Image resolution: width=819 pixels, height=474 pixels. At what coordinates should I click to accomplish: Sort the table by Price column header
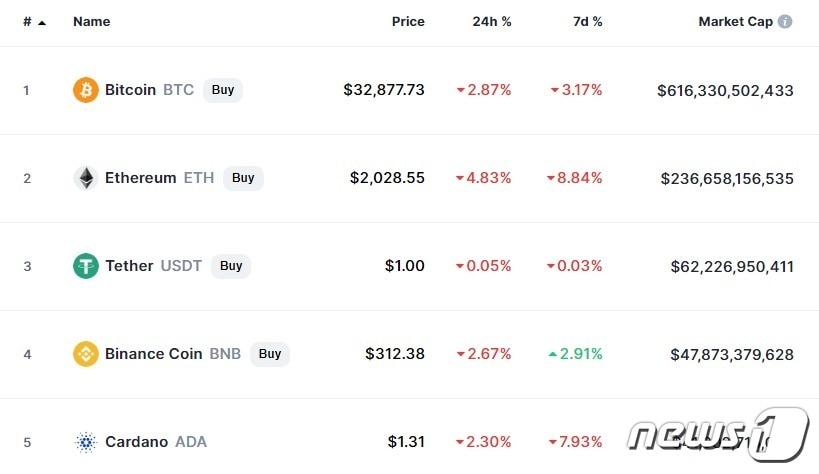tap(408, 21)
